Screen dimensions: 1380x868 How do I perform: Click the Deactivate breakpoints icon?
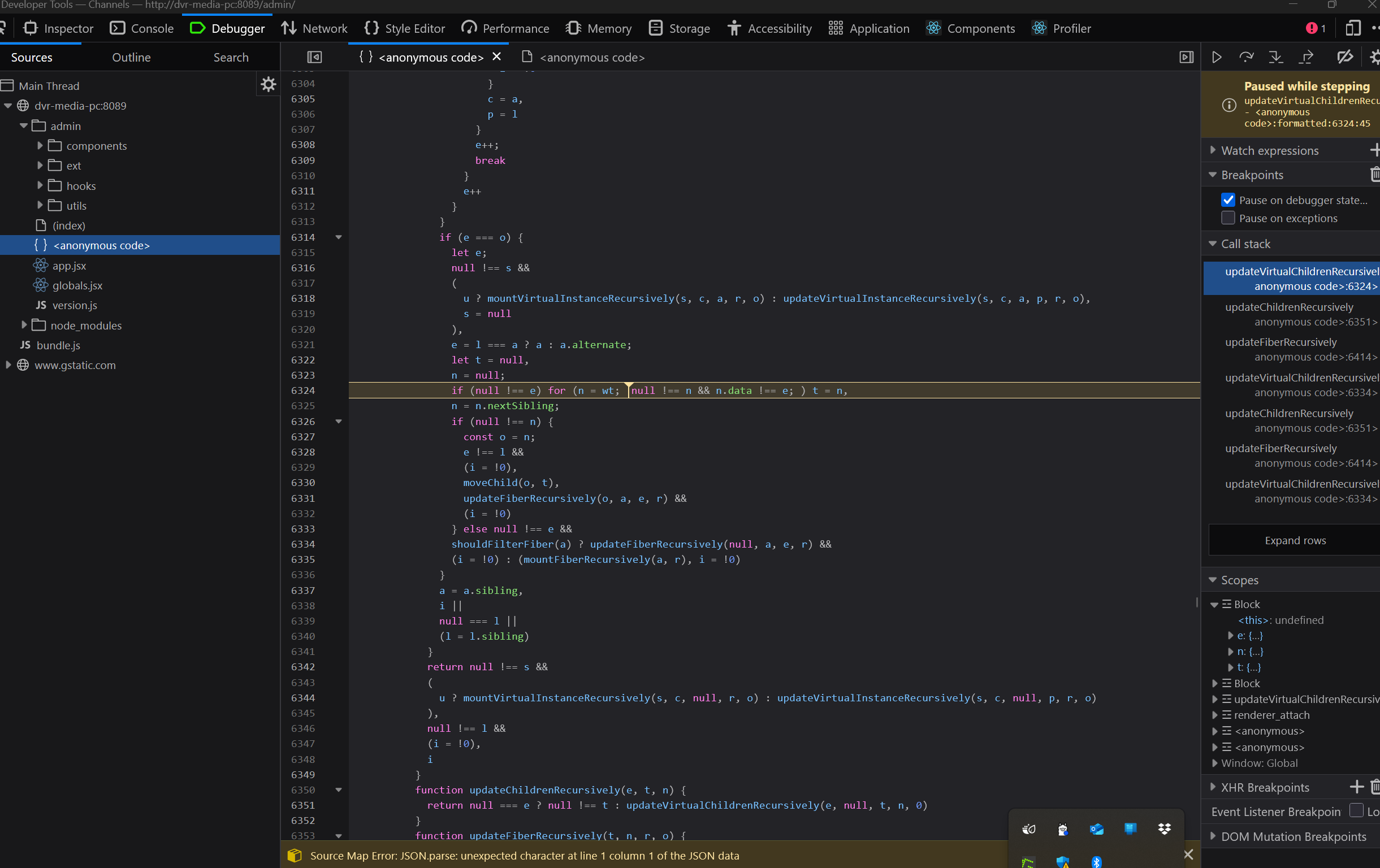click(1344, 57)
